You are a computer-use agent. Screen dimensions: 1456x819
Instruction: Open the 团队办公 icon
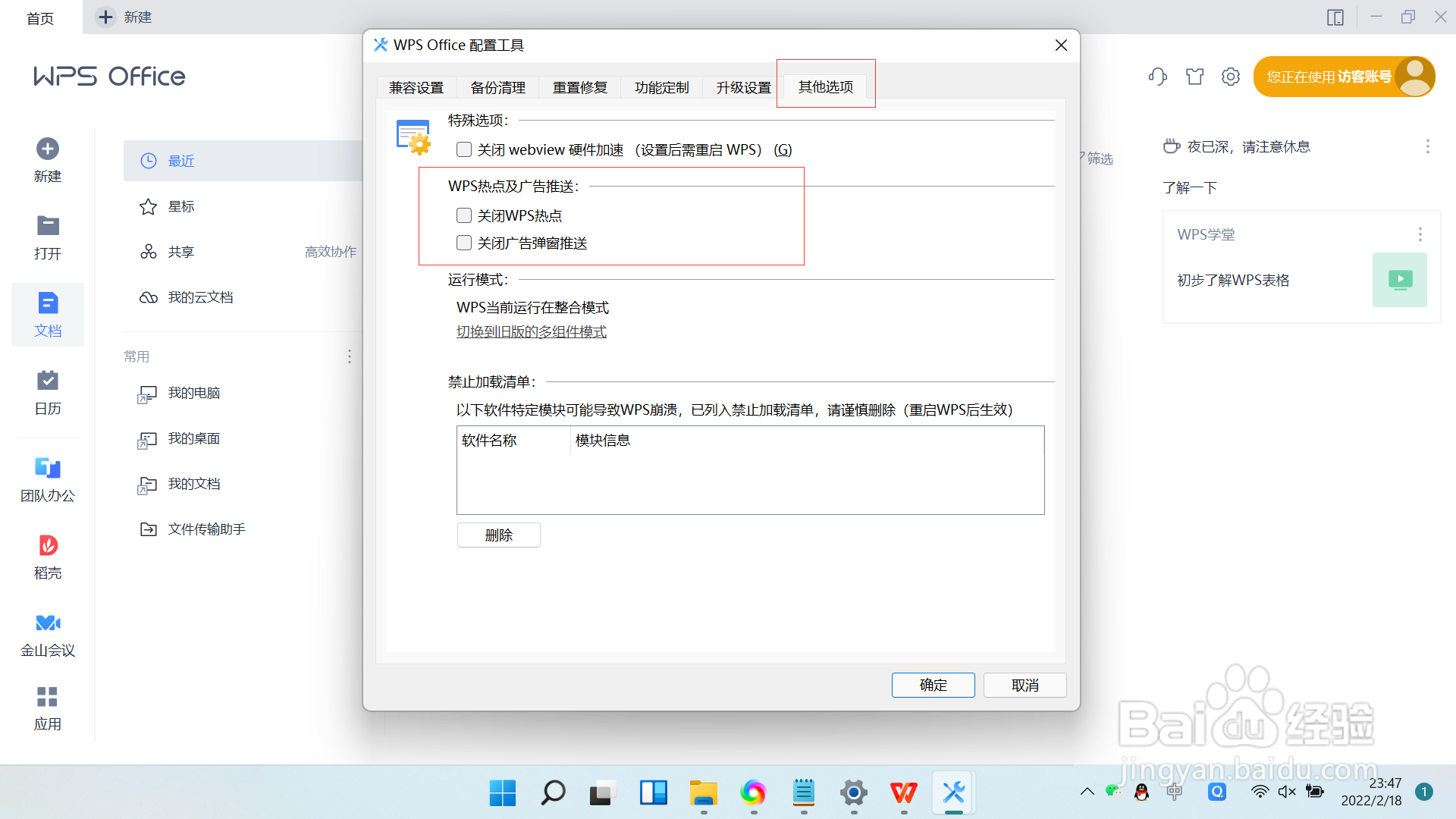point(48,467)
